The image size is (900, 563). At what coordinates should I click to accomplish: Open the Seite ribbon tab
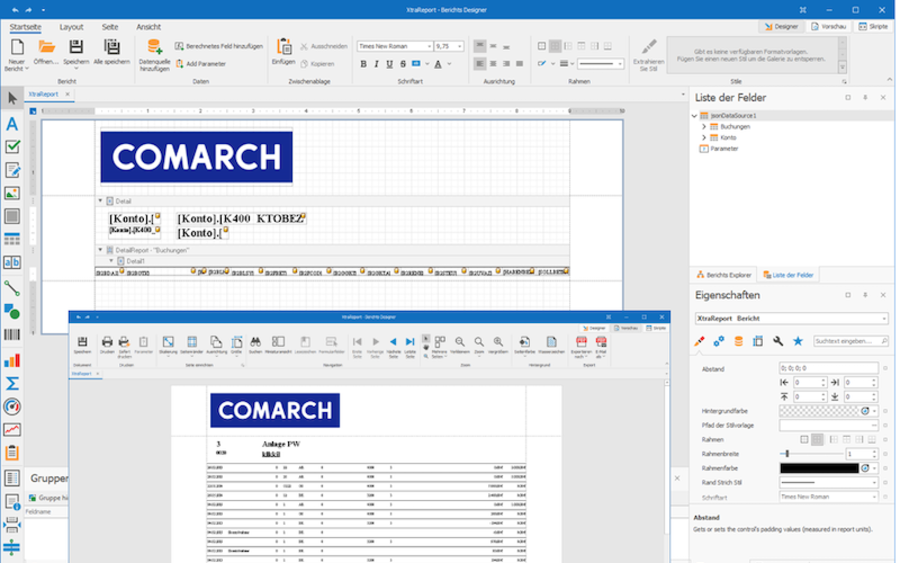pyautogui.click(x=110, y=27)
